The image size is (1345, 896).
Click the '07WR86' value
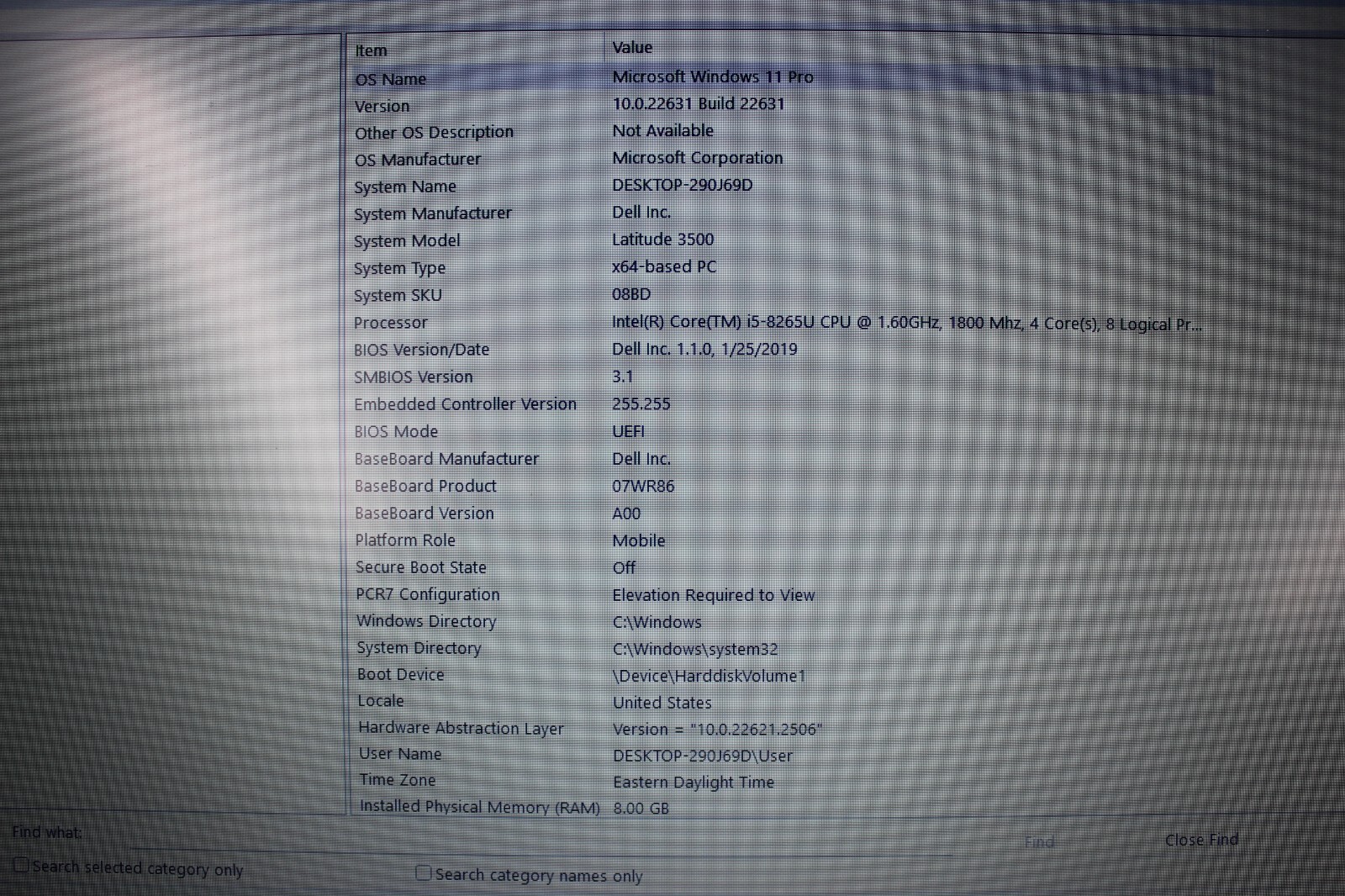(643, 486)
